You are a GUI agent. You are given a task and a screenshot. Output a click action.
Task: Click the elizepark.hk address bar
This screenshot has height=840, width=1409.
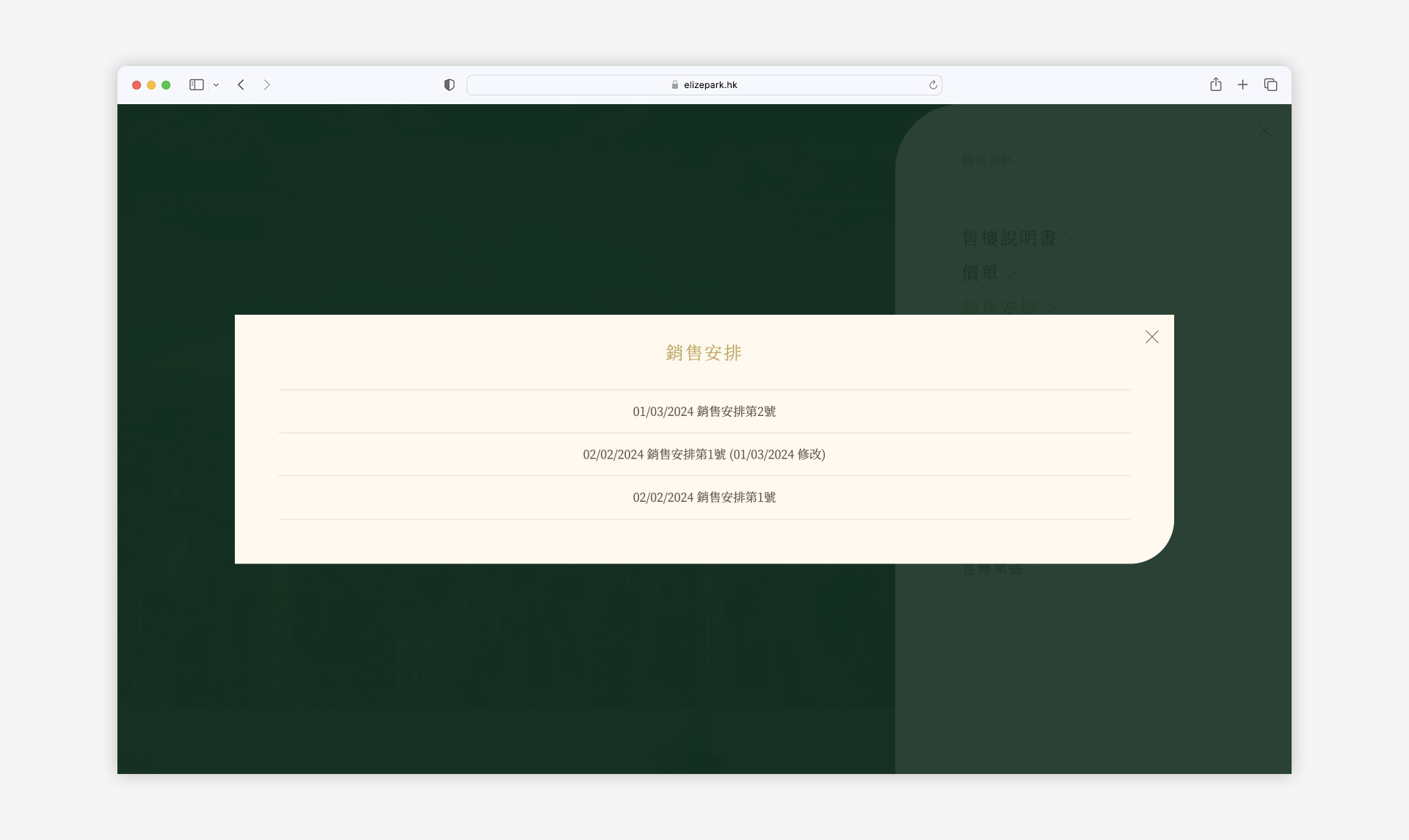coord(704,85)
